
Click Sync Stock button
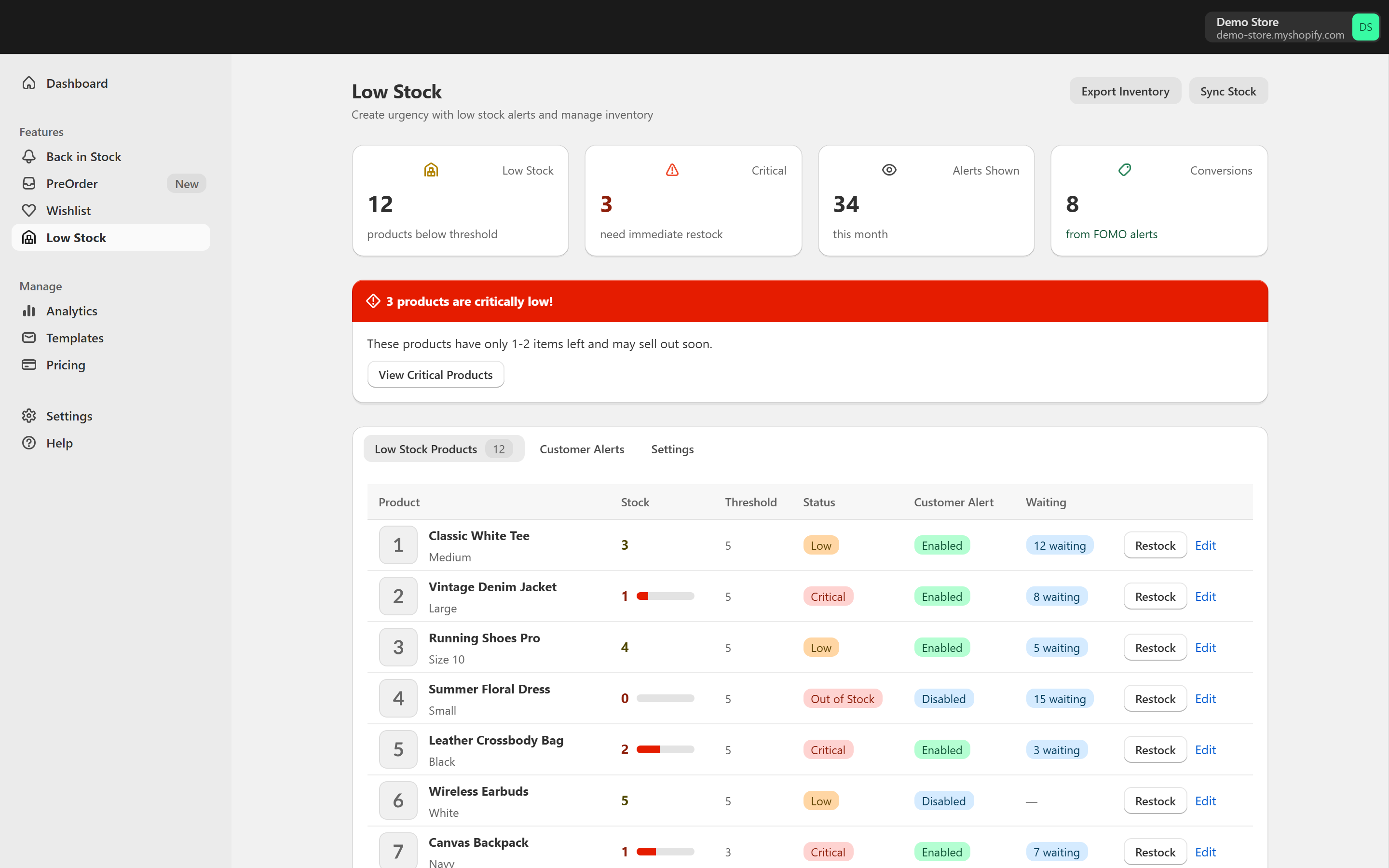[x=1228, y=91]
